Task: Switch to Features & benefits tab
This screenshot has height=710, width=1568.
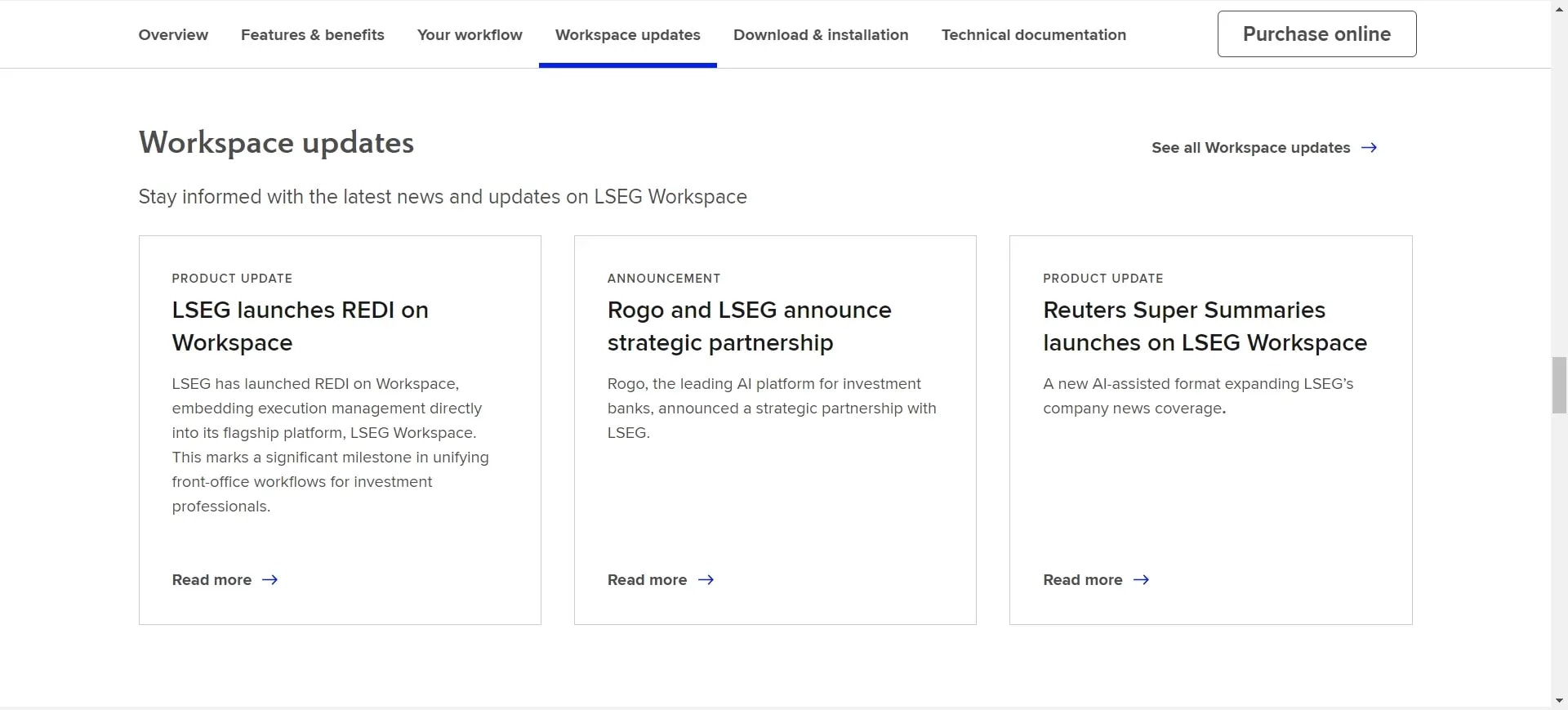Action: click(x=312, y=34)
